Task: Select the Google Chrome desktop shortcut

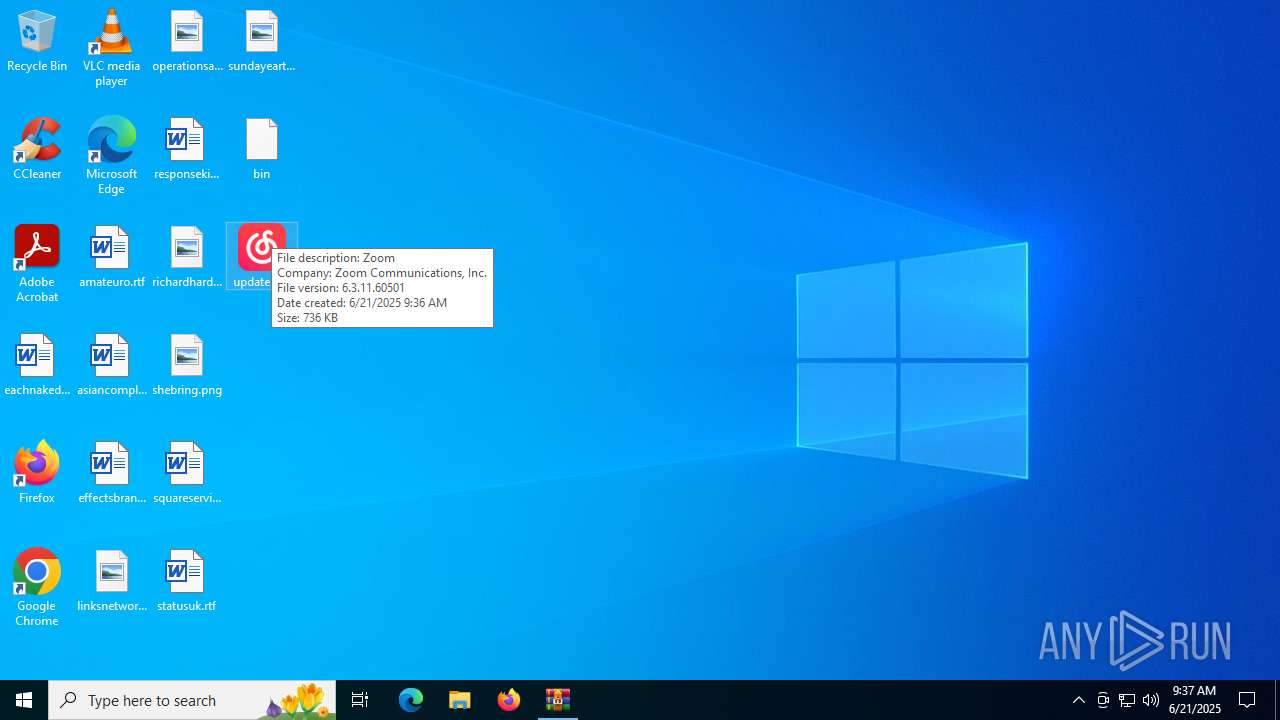Action: tap(37, 588)
